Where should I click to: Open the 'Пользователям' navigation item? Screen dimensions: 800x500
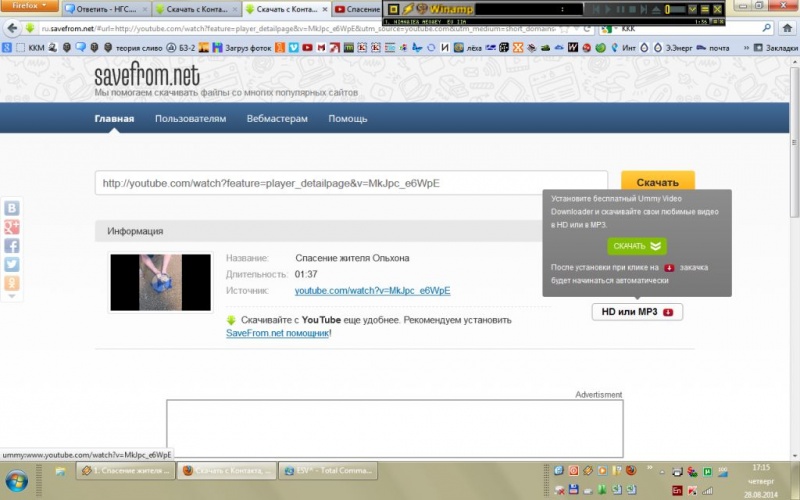(190, 119)
